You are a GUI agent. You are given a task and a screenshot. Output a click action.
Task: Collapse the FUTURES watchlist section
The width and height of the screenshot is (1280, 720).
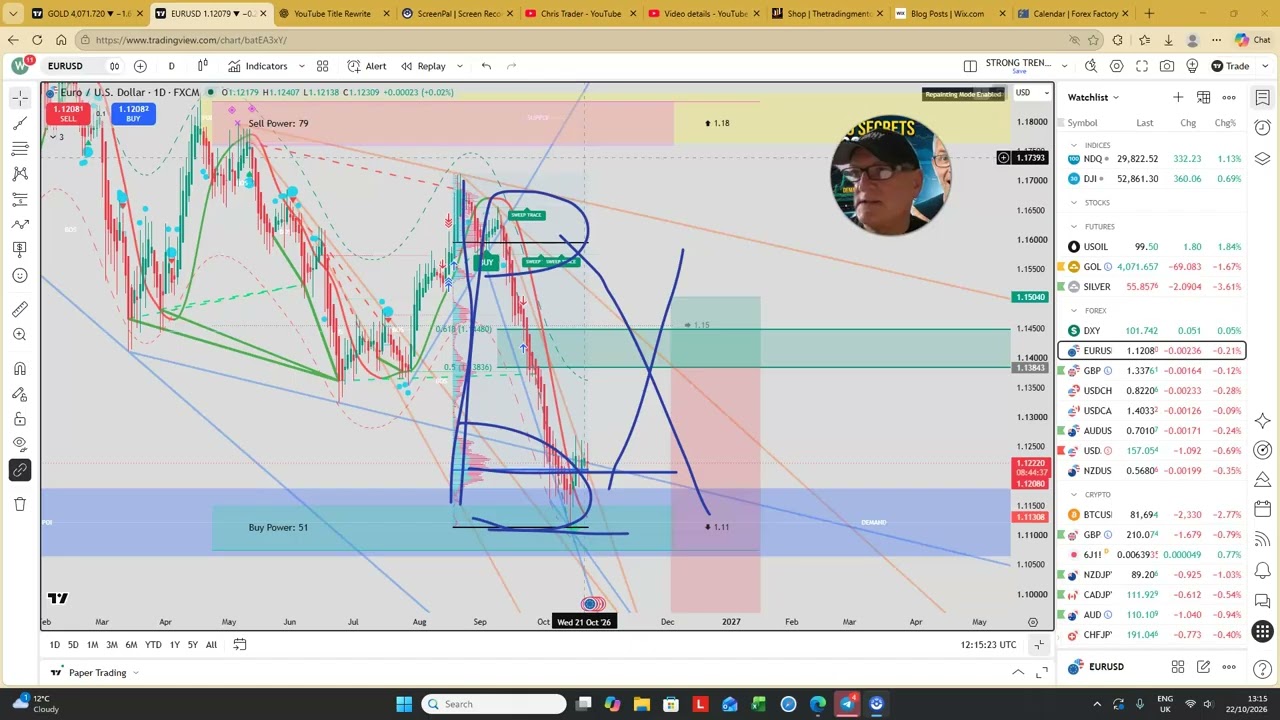point(1074,227)
